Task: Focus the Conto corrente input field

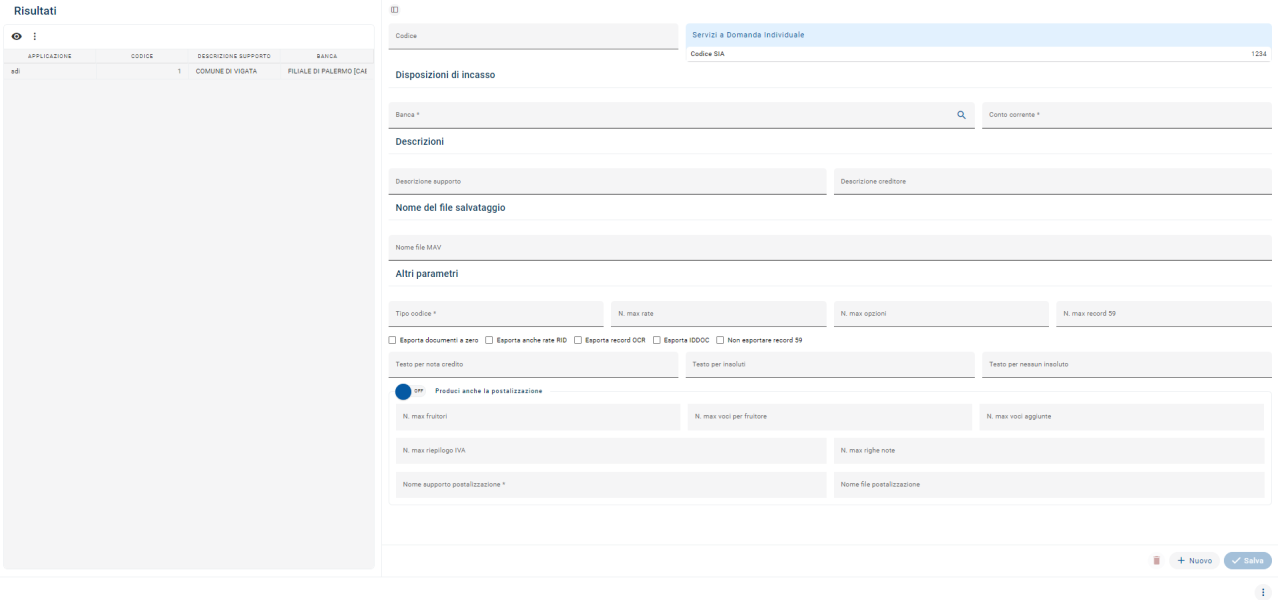Action: click(1126, 115)
